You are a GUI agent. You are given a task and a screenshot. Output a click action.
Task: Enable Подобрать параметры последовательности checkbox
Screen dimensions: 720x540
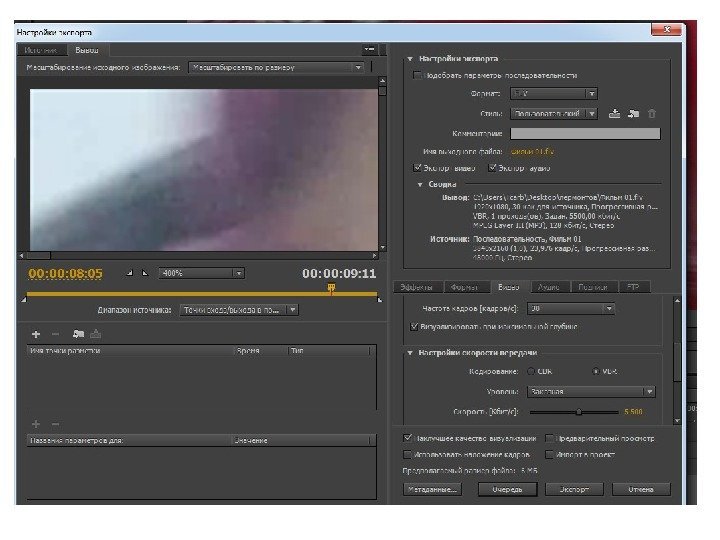[417, 75]
